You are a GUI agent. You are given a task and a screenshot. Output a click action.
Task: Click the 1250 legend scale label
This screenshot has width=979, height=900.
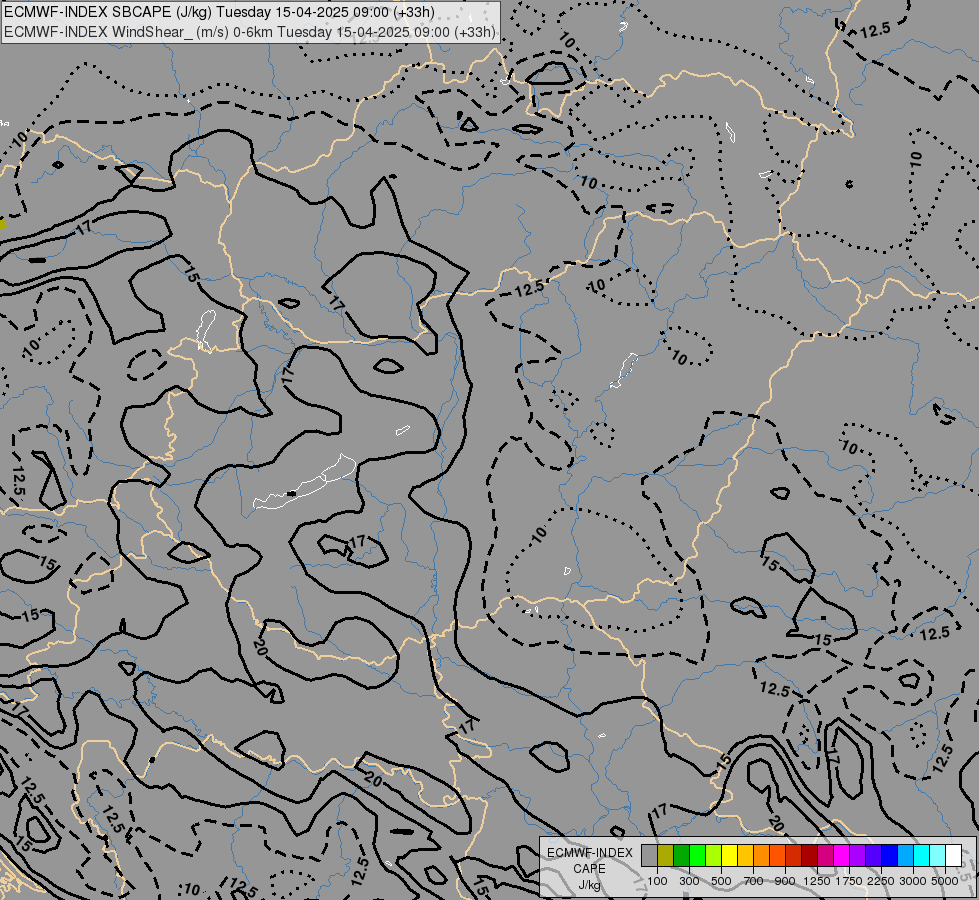817,881
